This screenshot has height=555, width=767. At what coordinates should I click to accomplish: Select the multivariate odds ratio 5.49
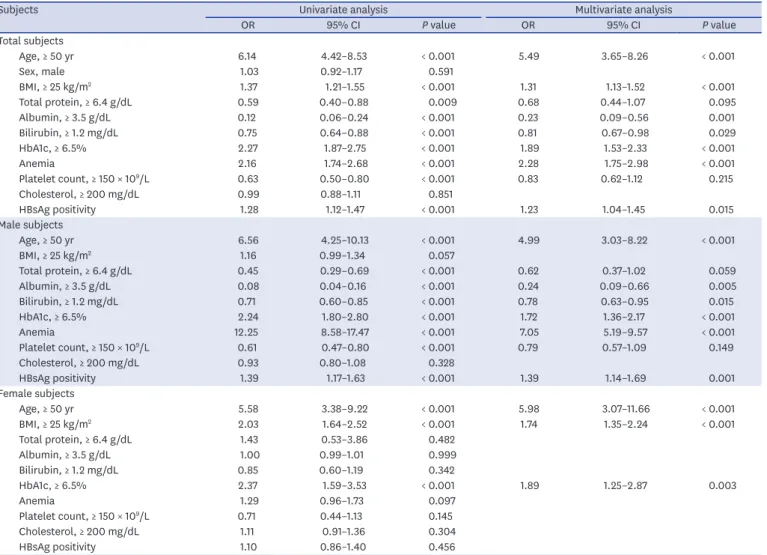click(x=529, y=56)
